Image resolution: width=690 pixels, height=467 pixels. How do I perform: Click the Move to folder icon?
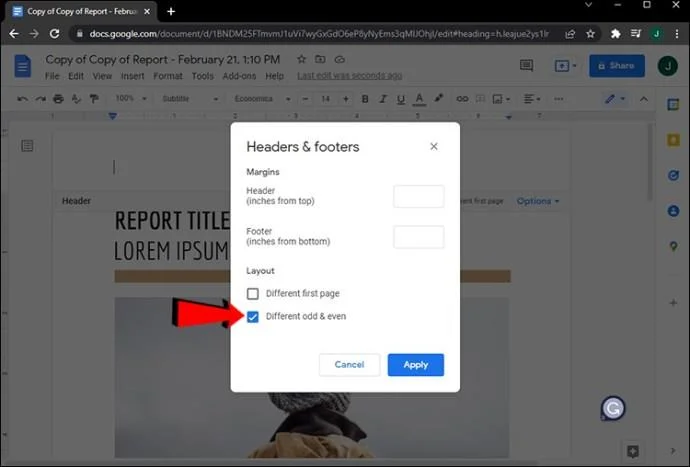click(x=320, y=59)
